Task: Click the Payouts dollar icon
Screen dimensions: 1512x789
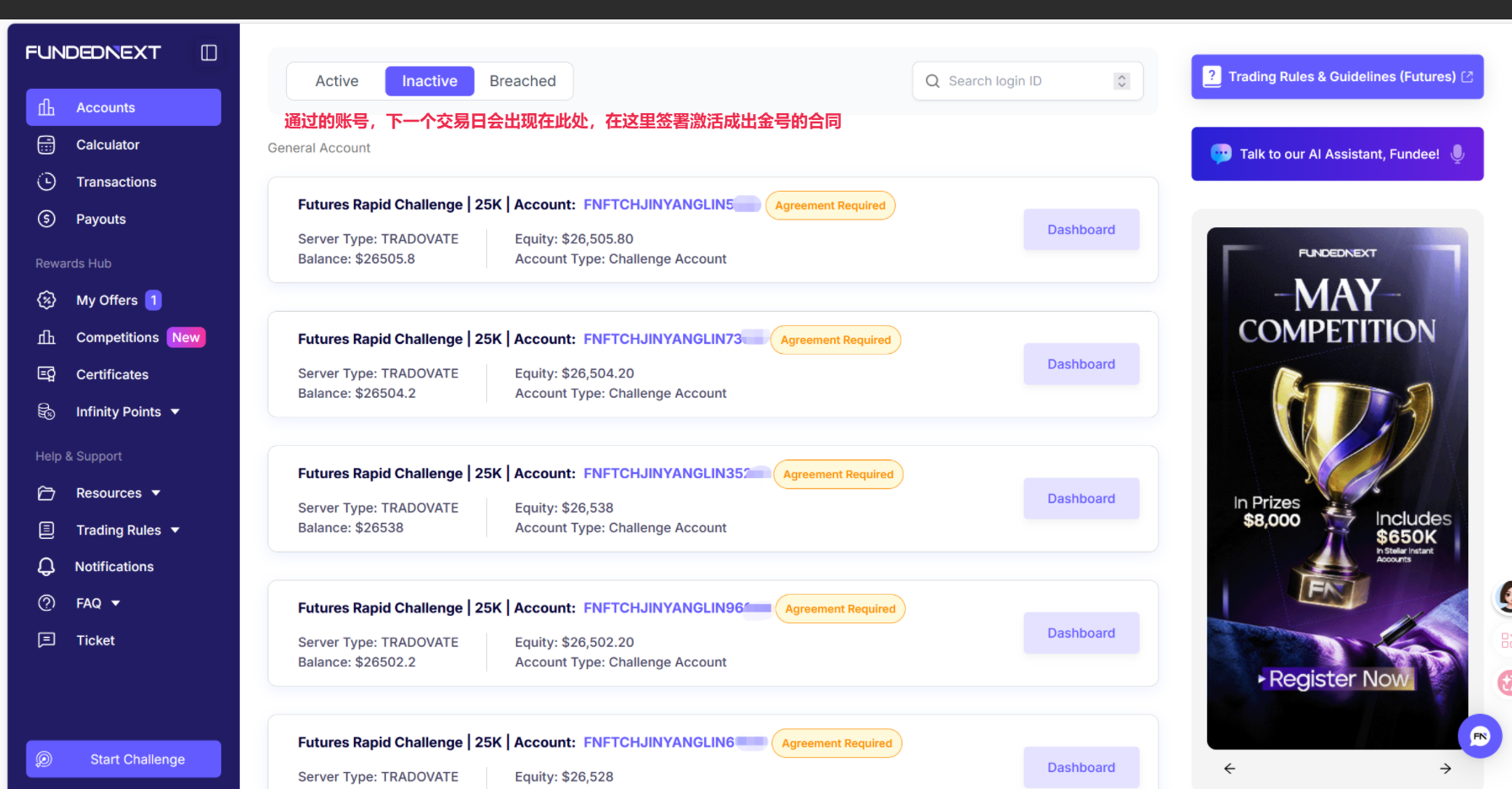Action: pyautogui.click(x=46, y=219)
